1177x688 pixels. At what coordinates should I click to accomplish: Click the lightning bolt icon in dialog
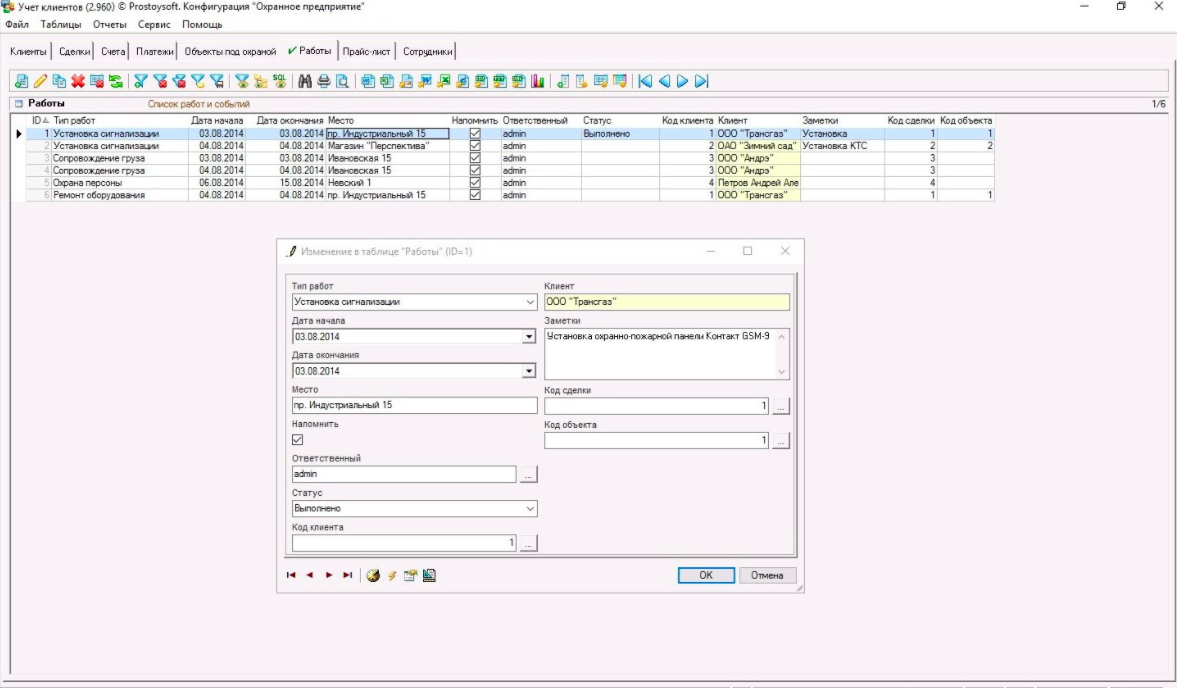[x=393, y=575]
